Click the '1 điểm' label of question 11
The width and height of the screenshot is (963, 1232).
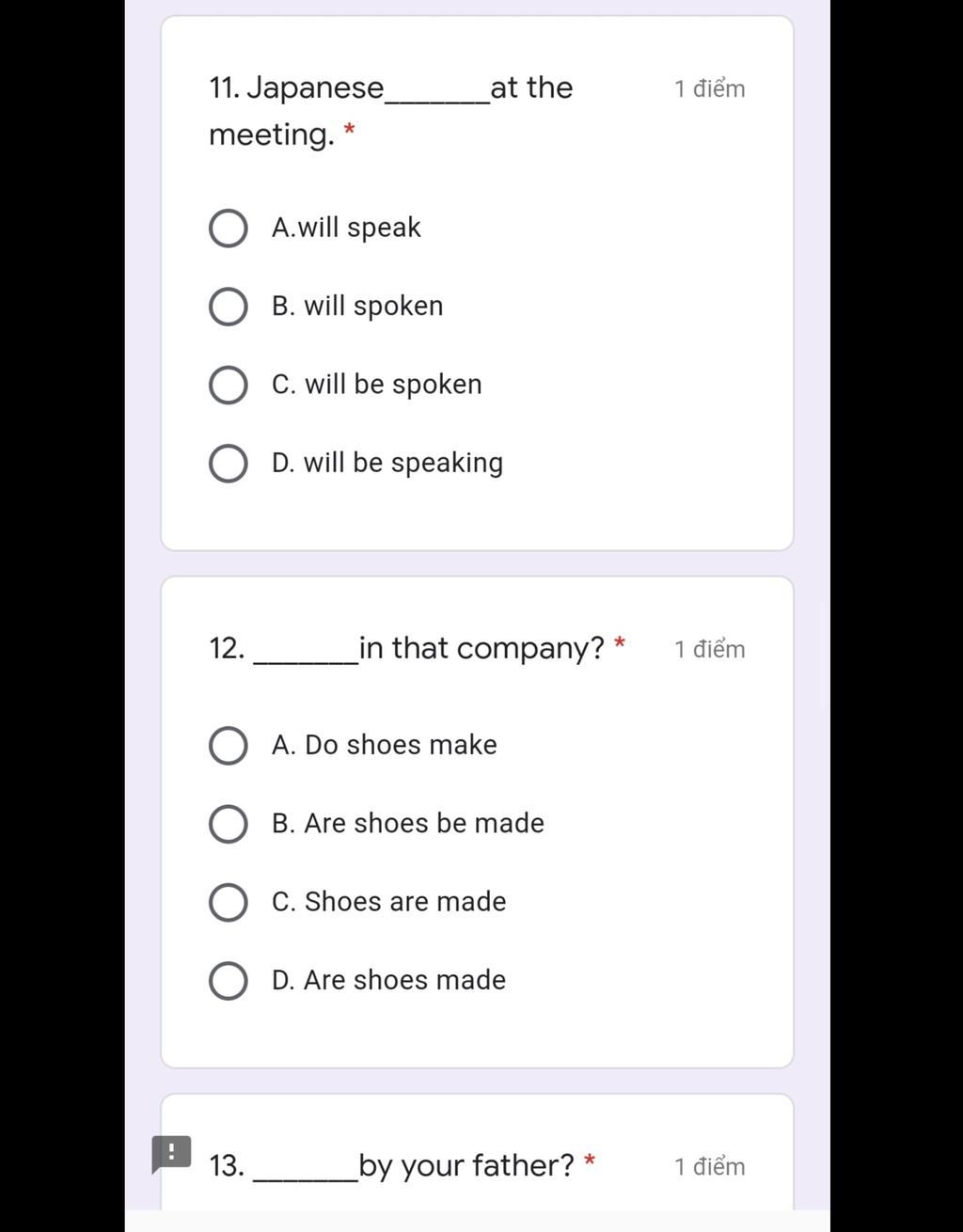tap(709, 89)
